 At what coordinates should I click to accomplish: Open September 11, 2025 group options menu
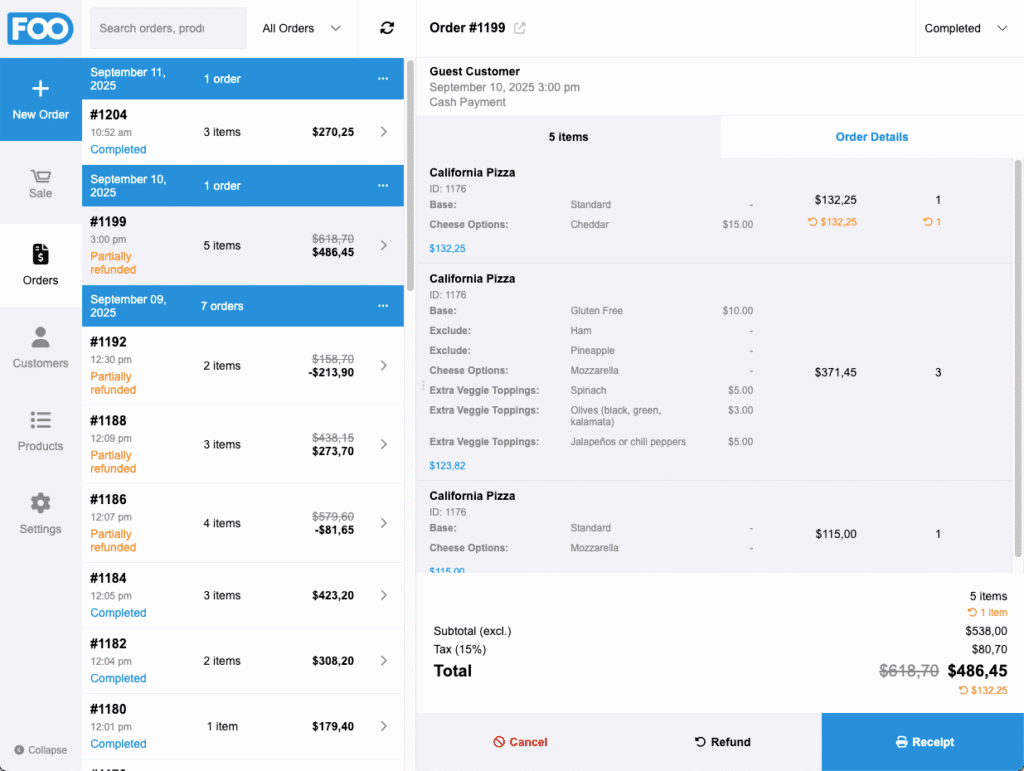point(383,79)
